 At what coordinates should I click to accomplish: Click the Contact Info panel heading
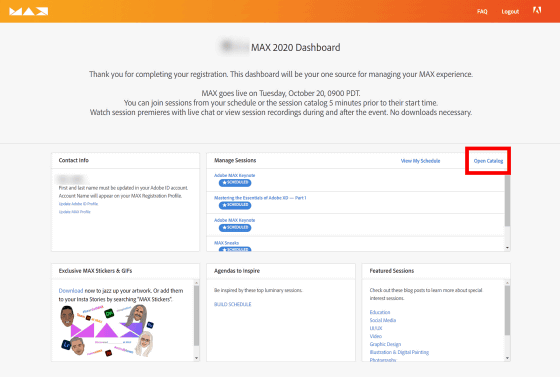pyautogui.click(x=74, y=160)
